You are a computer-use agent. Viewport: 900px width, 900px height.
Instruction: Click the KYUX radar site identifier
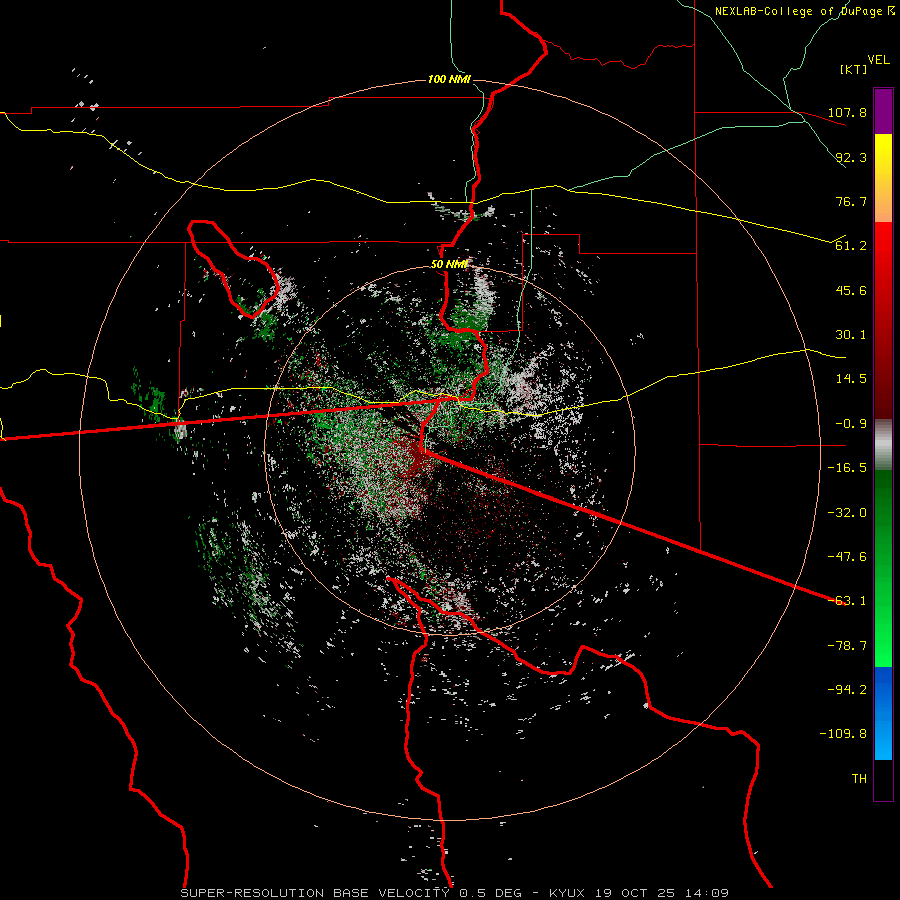point(567,893)
